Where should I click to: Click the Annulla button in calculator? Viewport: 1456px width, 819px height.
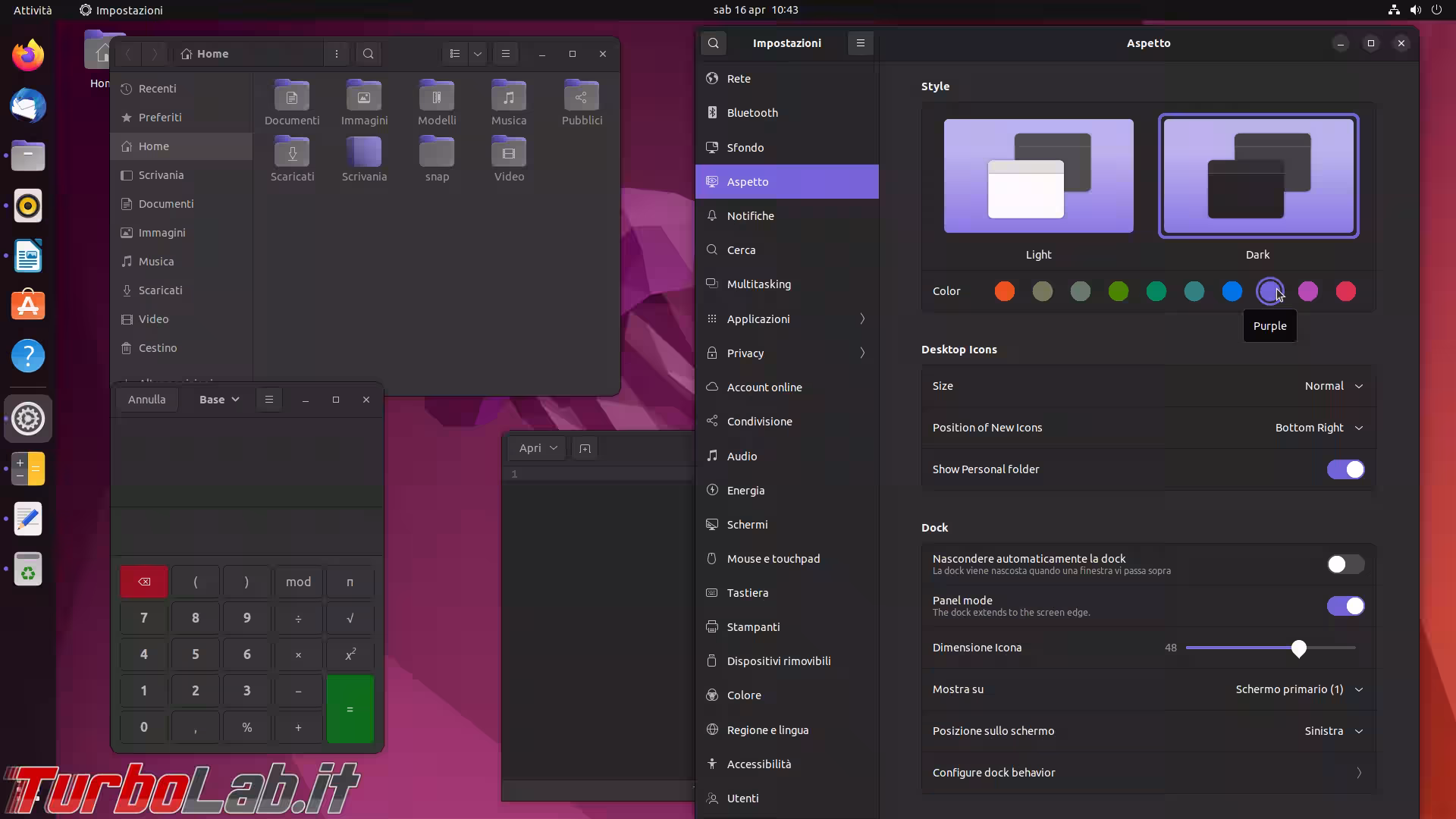coord(146,400)
